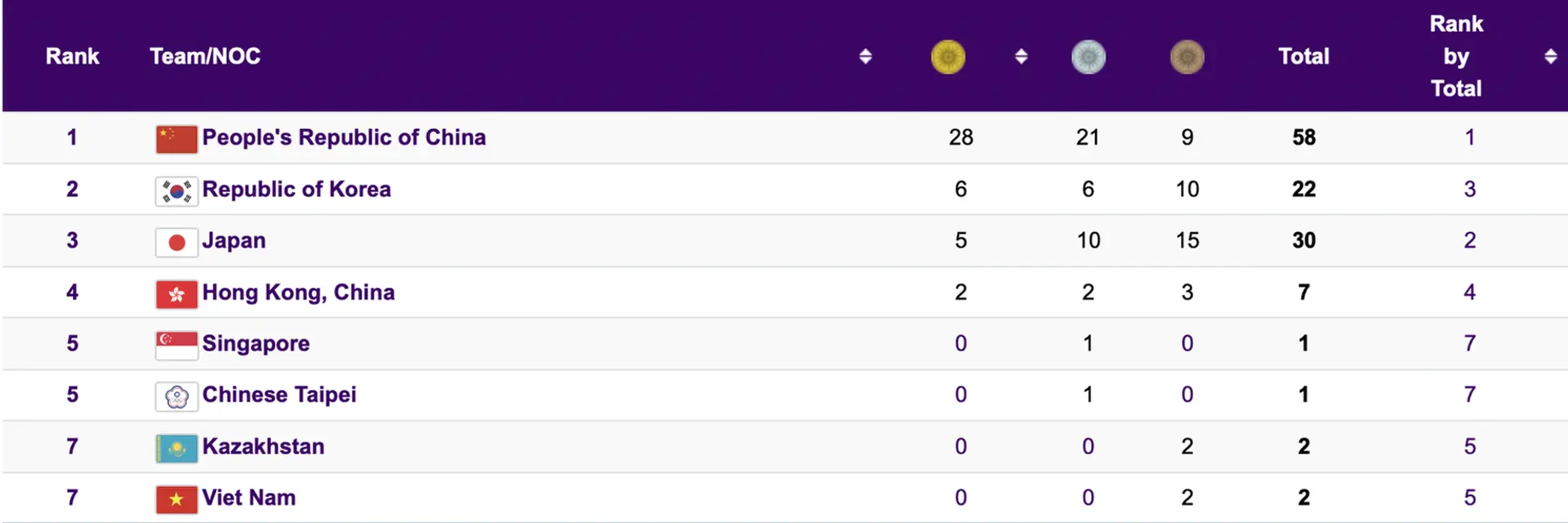Click the silver medal icon header
This screenshot has width=1568, height=523.
coord(1088,57)
